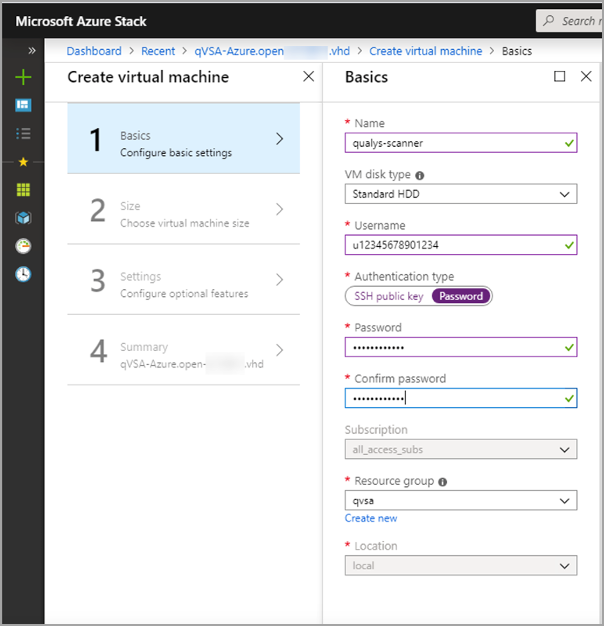This screenshot has height=626, width=604.
Task: Click the green plus create resource icon
Action: [23, 77]
